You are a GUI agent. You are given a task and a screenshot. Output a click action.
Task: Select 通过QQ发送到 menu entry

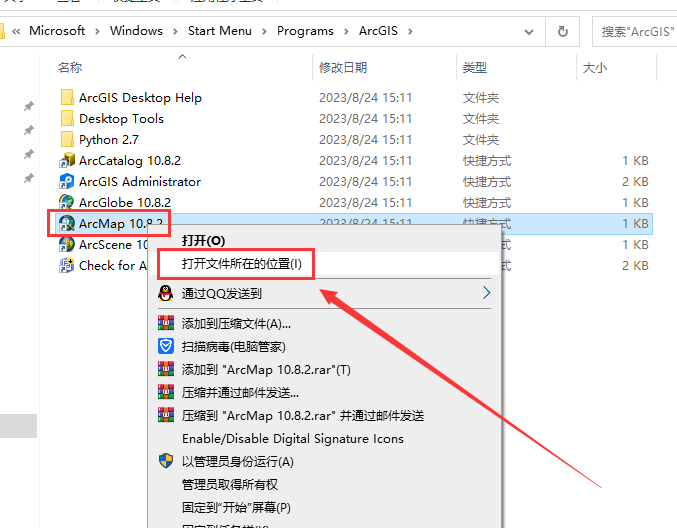tap(221, 294)
